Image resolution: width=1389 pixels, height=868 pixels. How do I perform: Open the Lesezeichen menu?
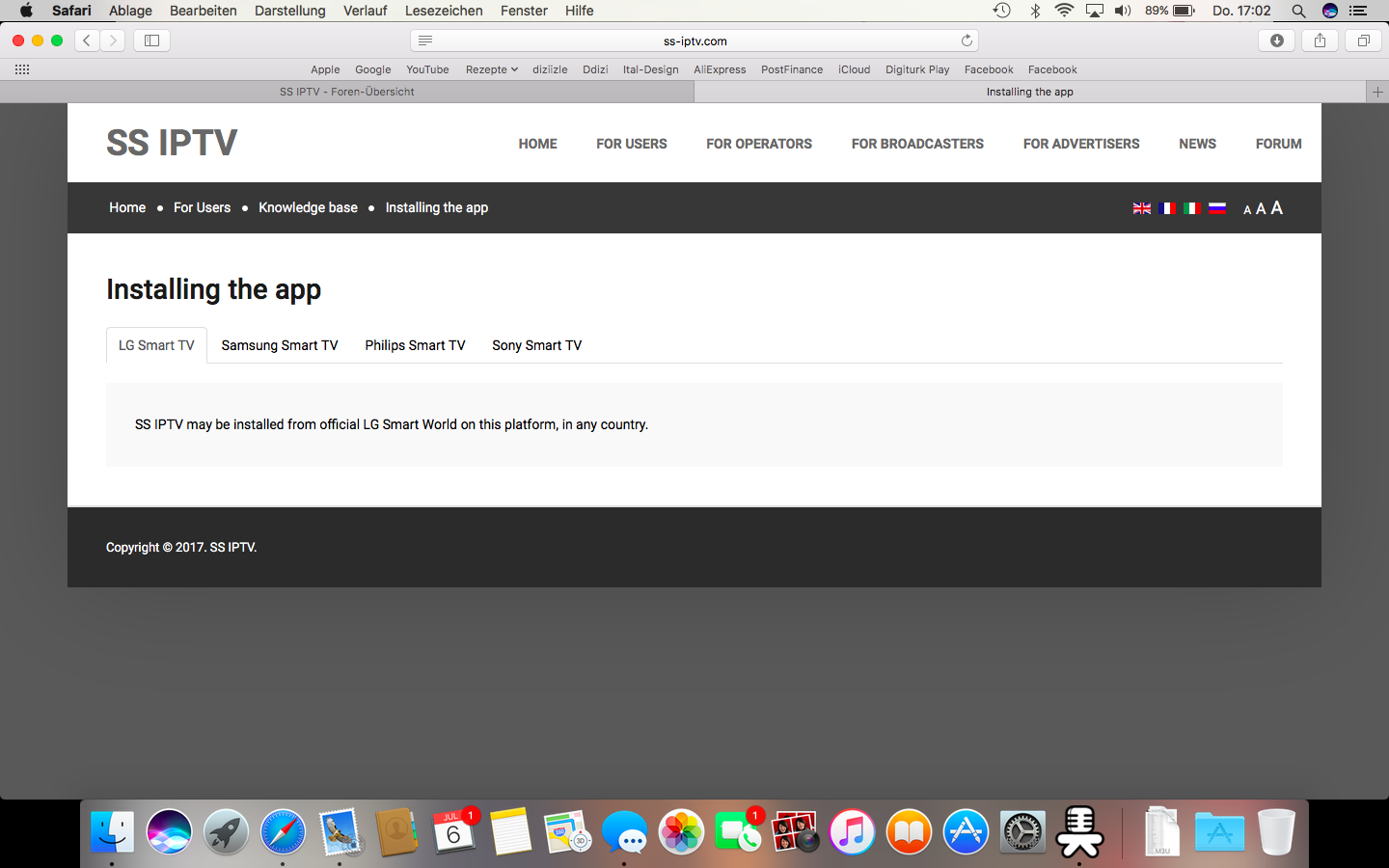click(x=444, y=11)
